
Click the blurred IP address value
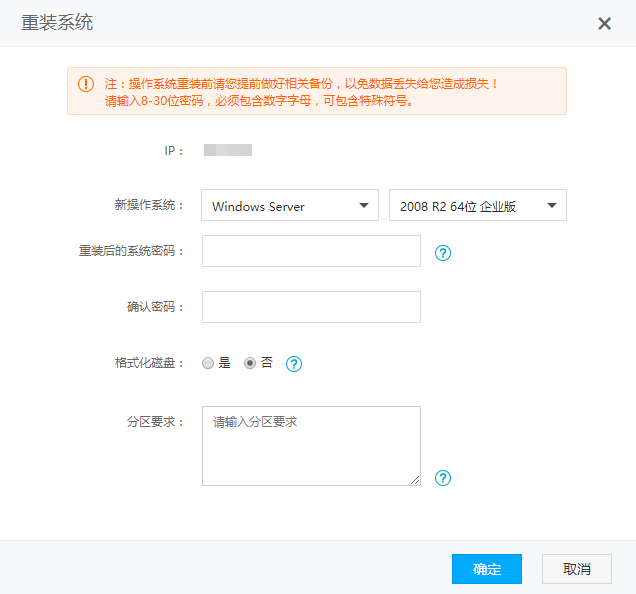tap(228, 150)
